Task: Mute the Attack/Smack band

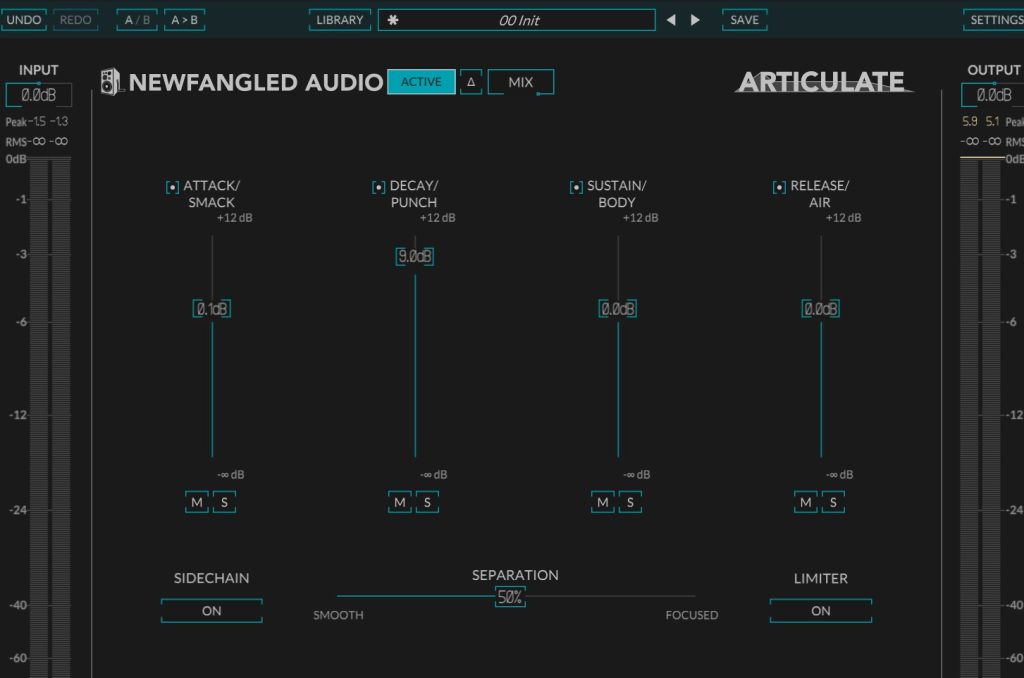Action: point(197,502)
